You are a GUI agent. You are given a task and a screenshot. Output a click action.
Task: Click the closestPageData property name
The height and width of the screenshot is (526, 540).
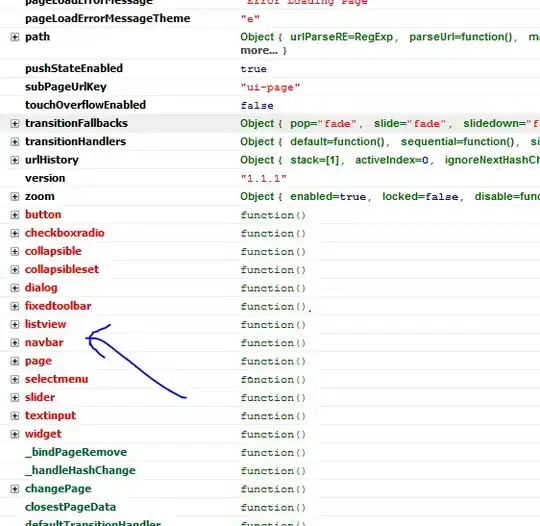click(70, 507)
